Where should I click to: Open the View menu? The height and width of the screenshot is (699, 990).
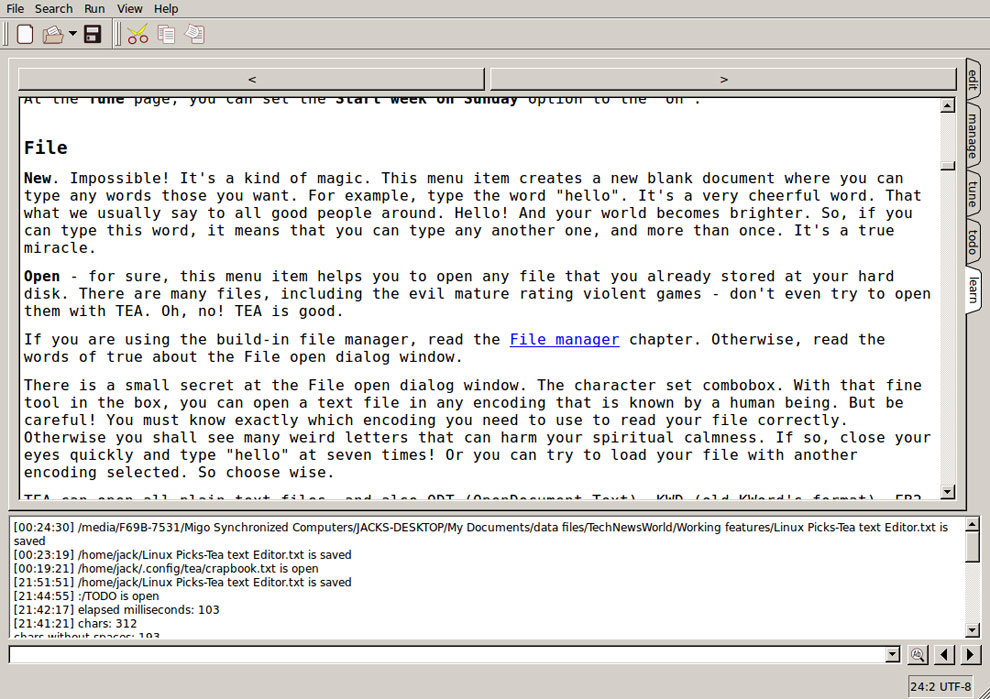tap(129, 9)
